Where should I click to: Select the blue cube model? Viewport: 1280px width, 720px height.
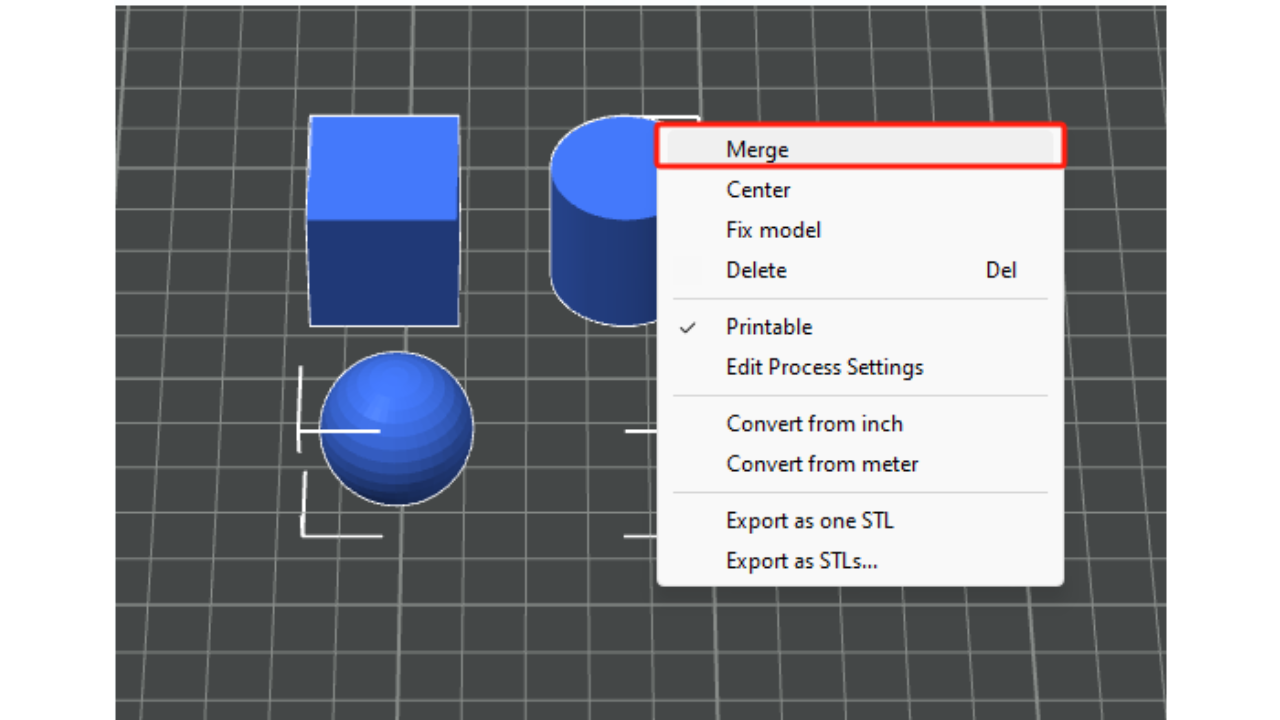pos(384,220)
